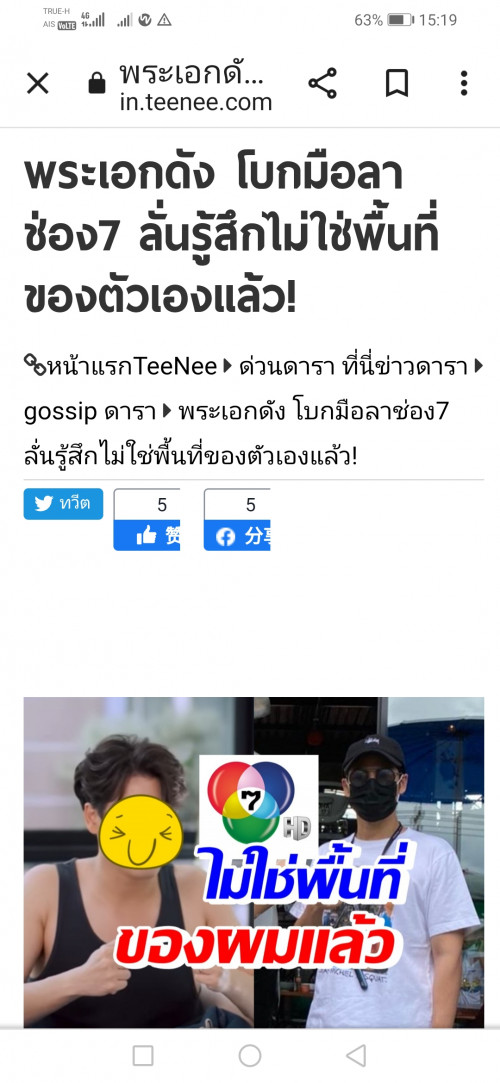
Task: Tap the Android recent apps square button
Action: [x=143, y=1055]
